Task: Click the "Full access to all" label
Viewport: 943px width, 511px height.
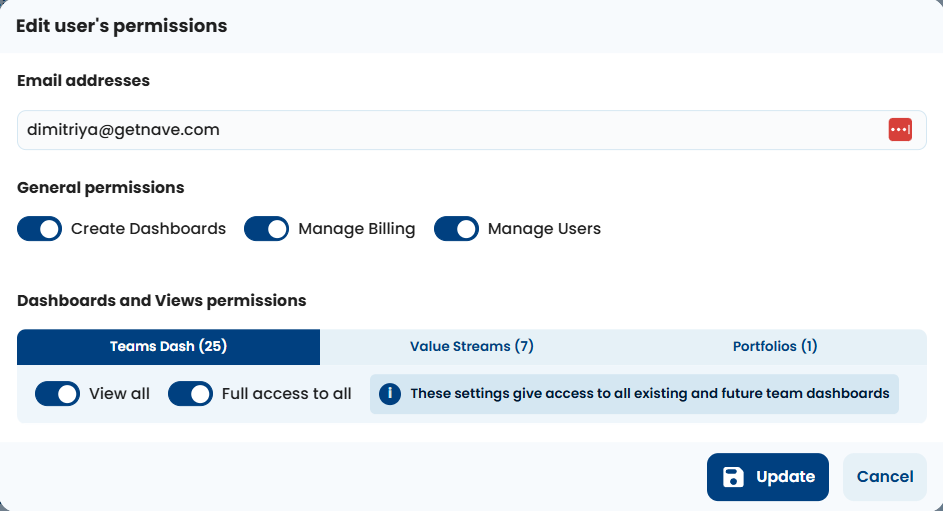Action: coord(286,394)
